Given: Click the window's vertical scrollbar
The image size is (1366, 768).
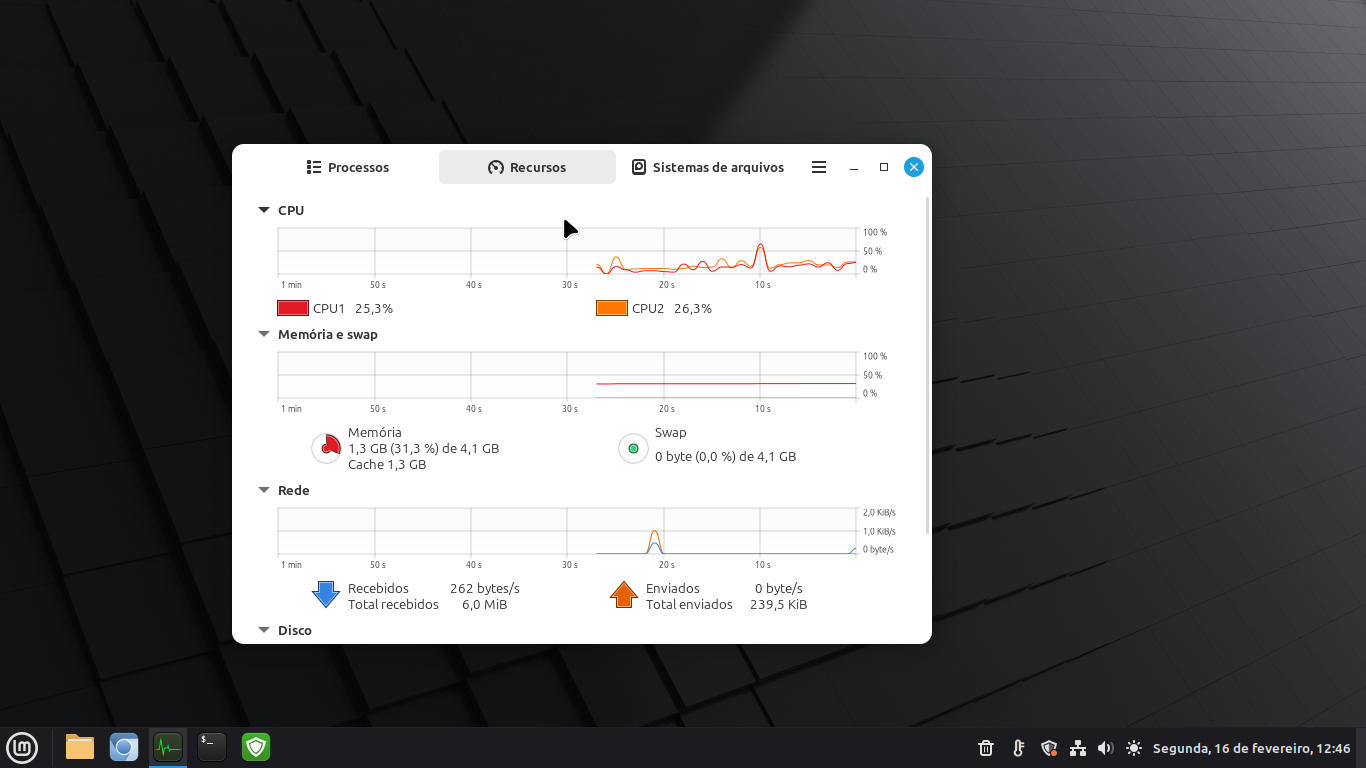Looking at the screenshot, I should click(x=928, y=365).
